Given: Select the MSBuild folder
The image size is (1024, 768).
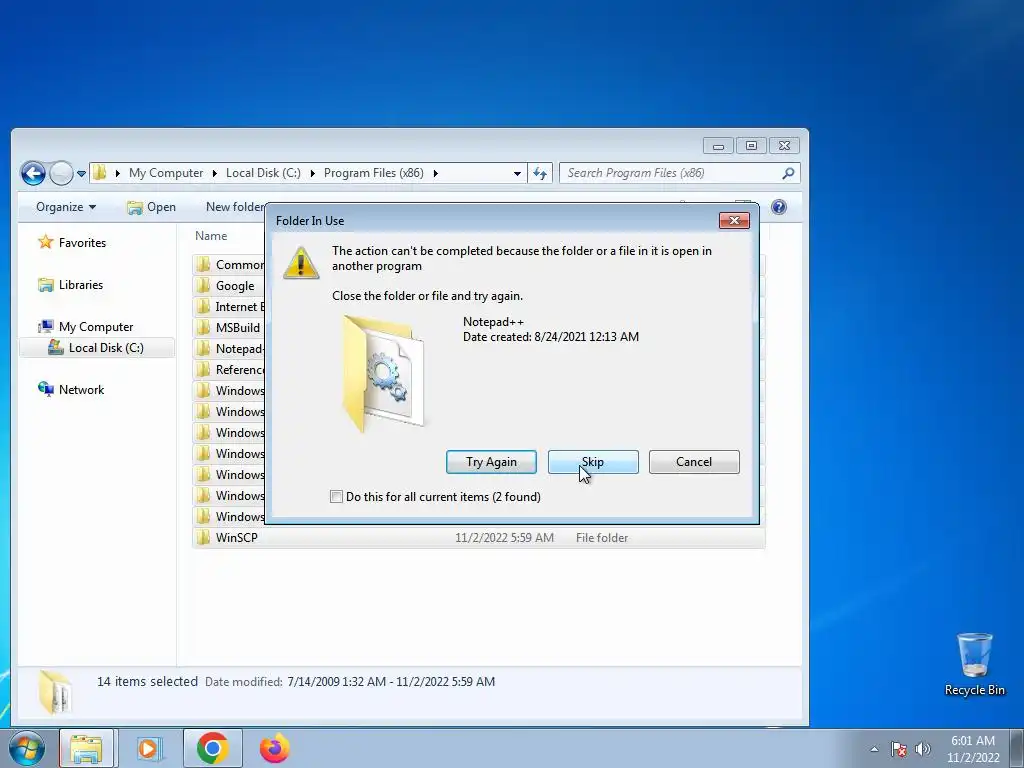Looking at the screenshot, I should point(238,328).
